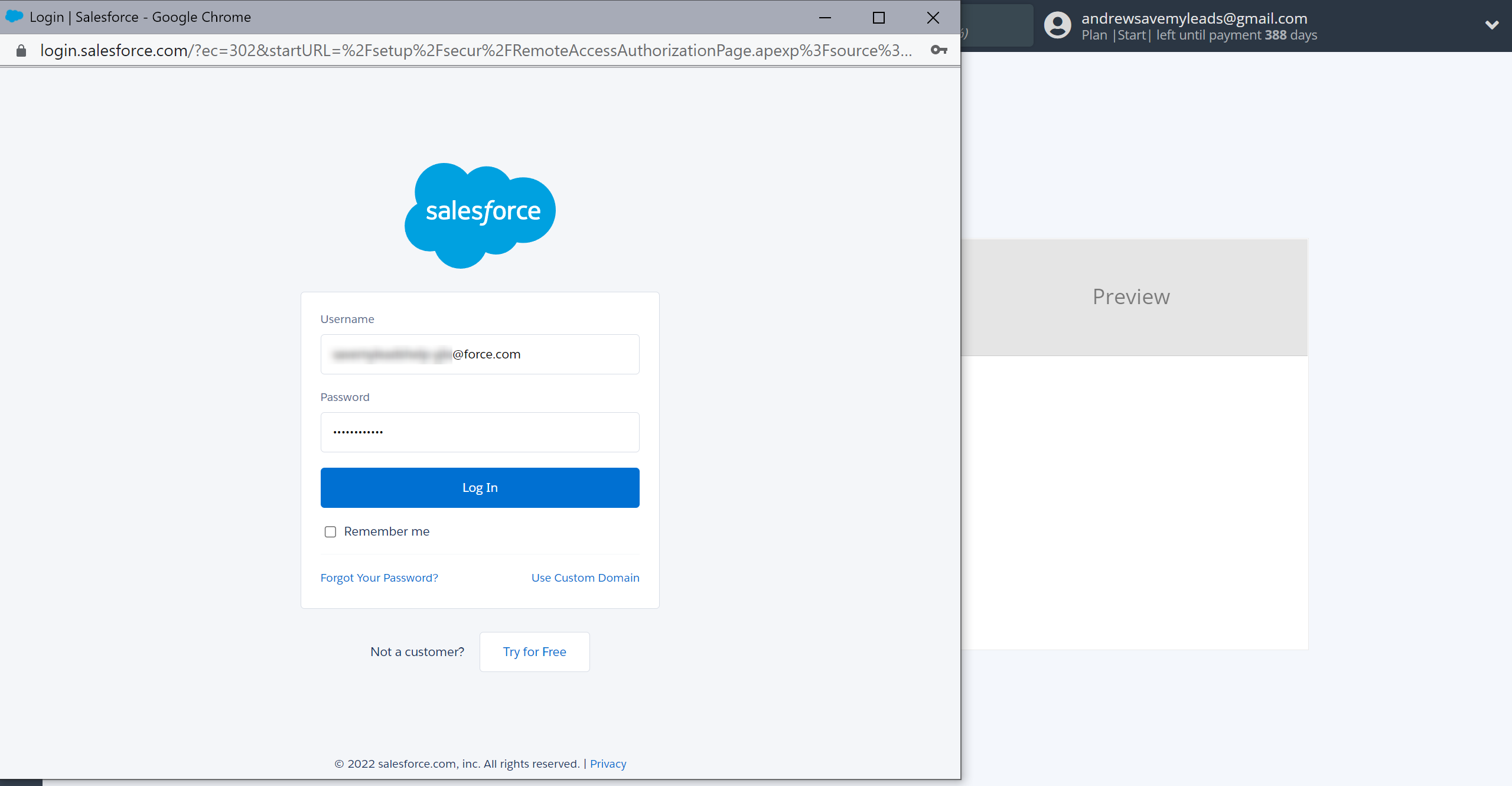Click the Salesforce cloud logo
The height and width of the screenshot is (786, 1512).
pyautogui.click(x=480, y=216)
